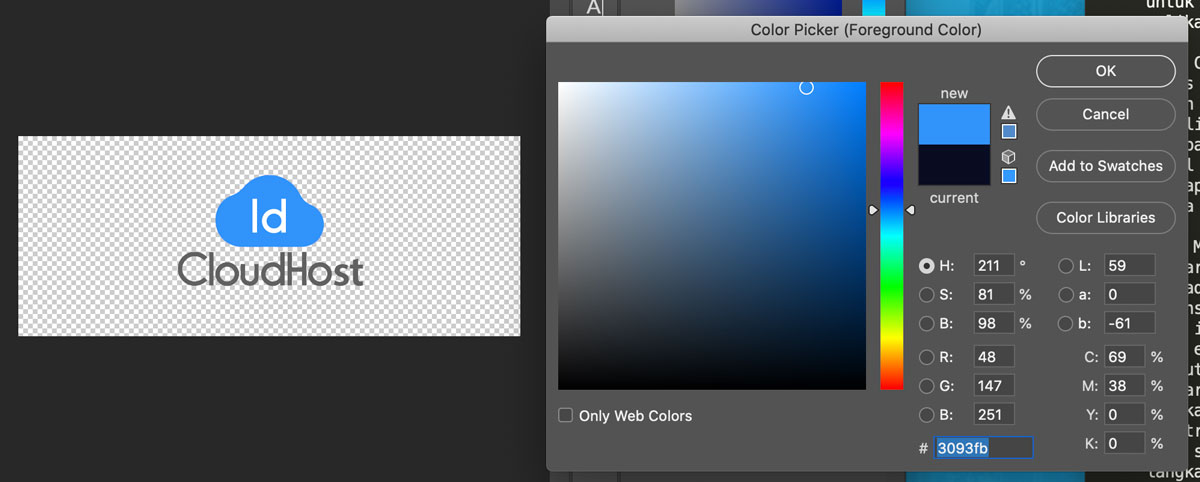Click the current color swatch (dark navy)

point(954,165)
